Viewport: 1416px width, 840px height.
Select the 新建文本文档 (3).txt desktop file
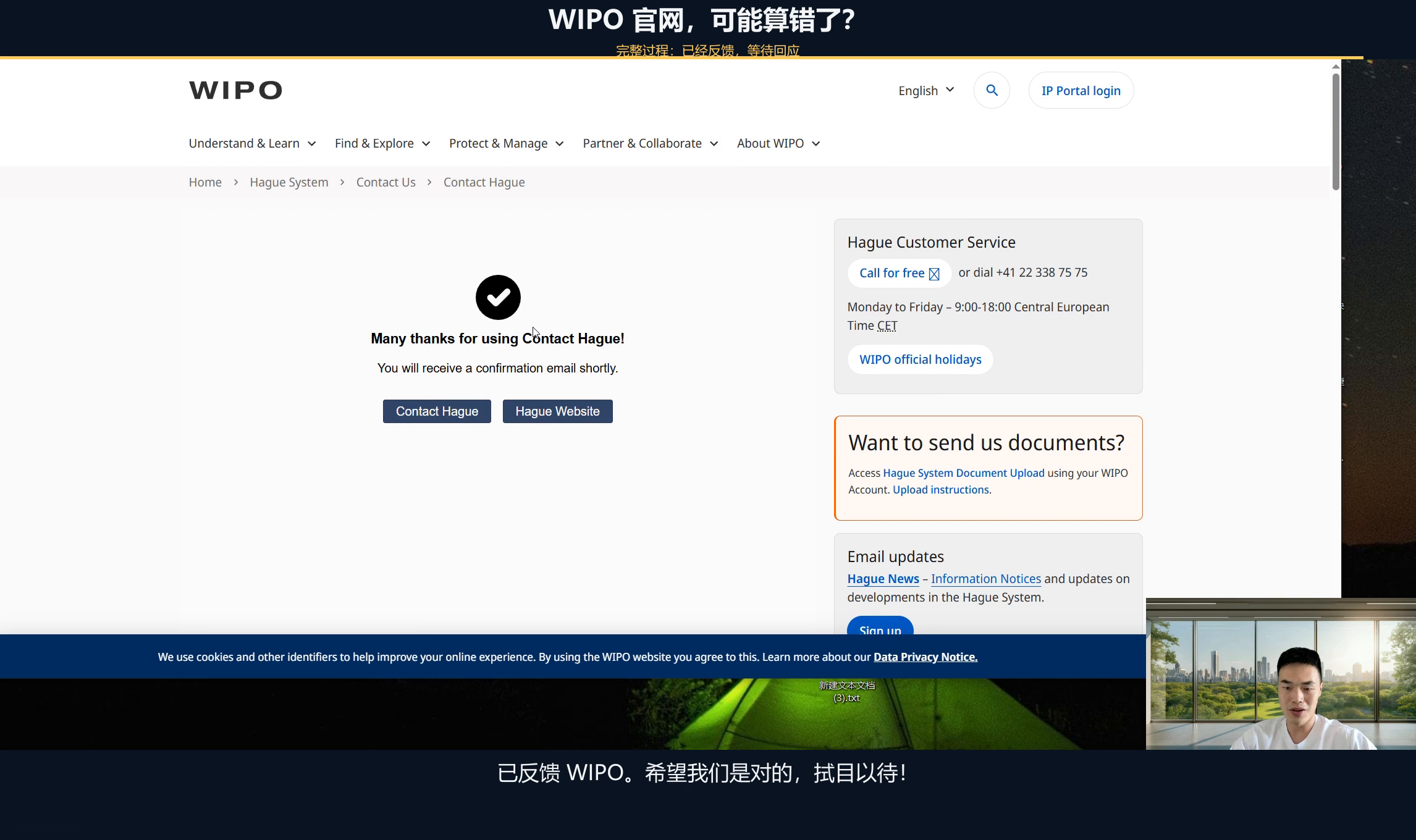(x=846, y=691)
